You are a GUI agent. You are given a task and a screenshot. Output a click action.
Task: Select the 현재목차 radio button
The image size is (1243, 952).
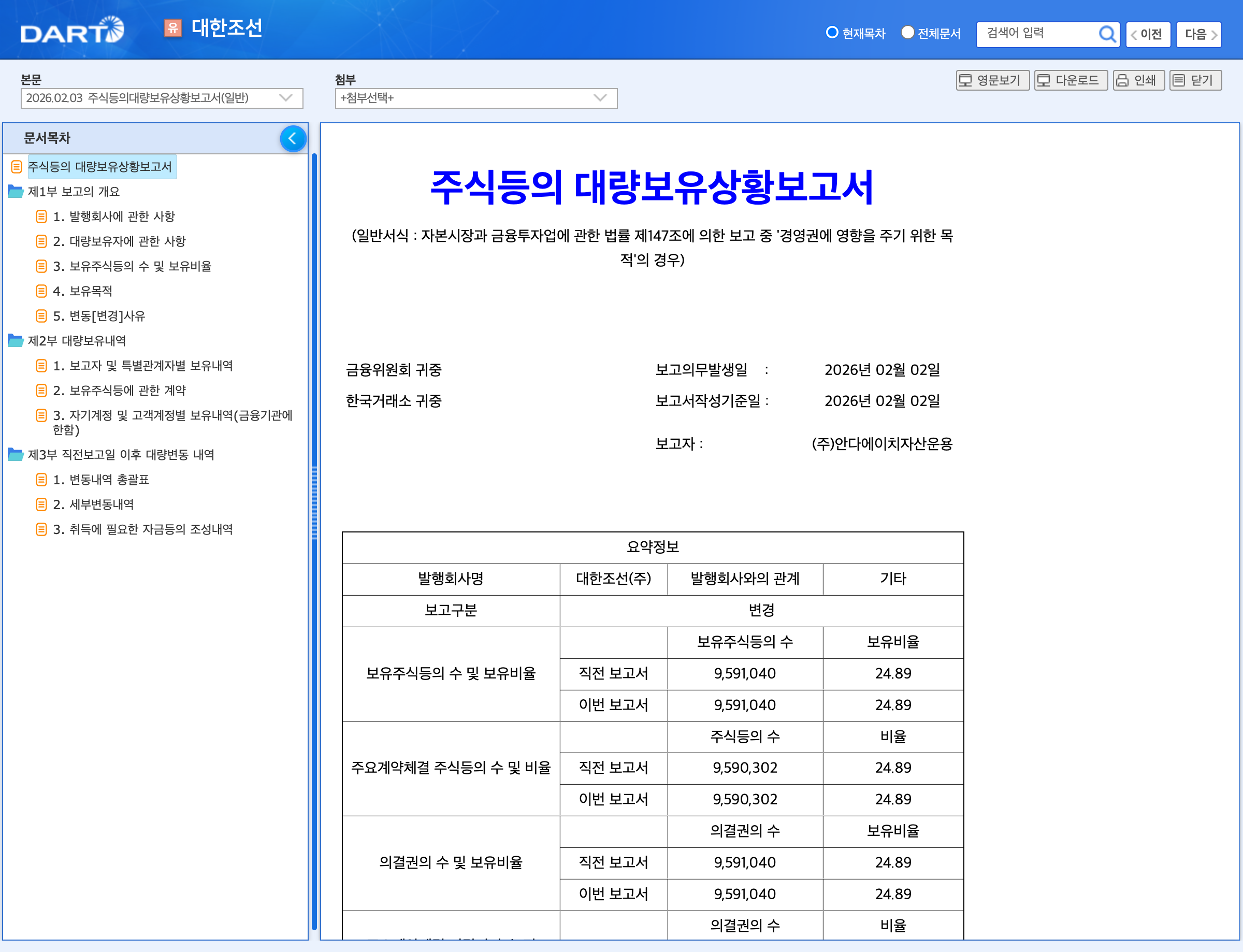point(832,32)
